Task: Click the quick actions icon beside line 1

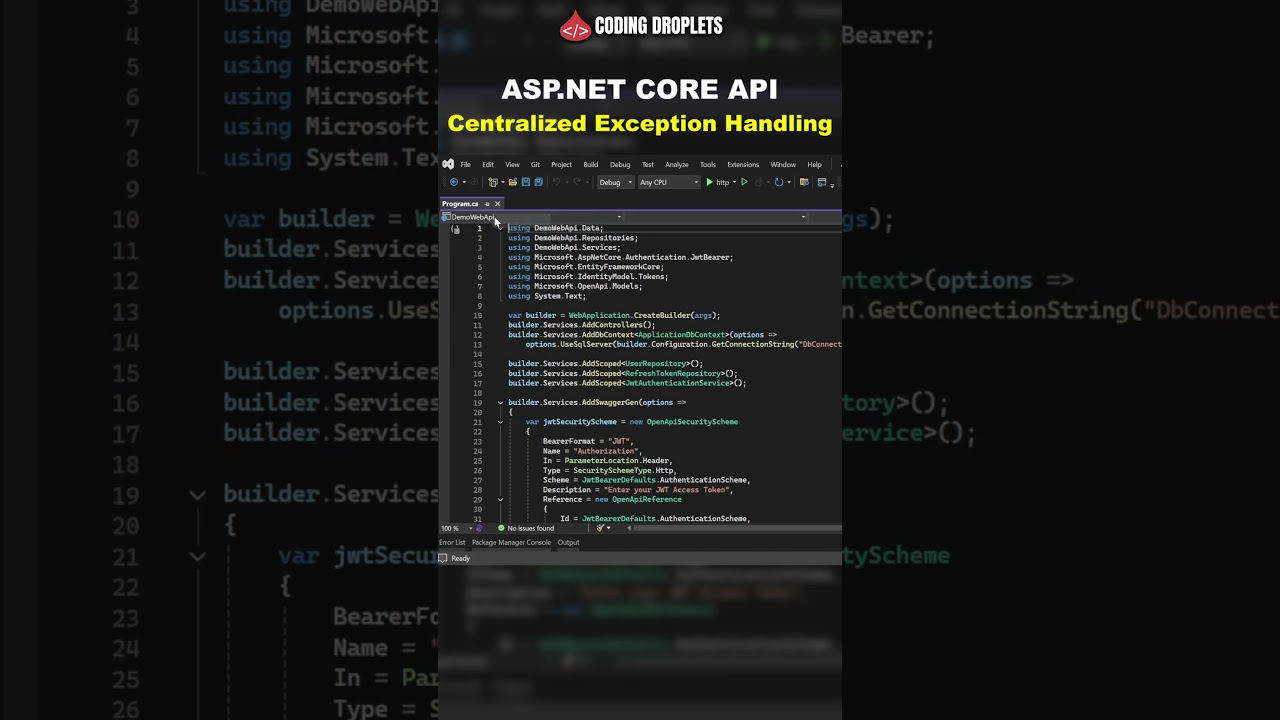Action: (x=455, y=229)
